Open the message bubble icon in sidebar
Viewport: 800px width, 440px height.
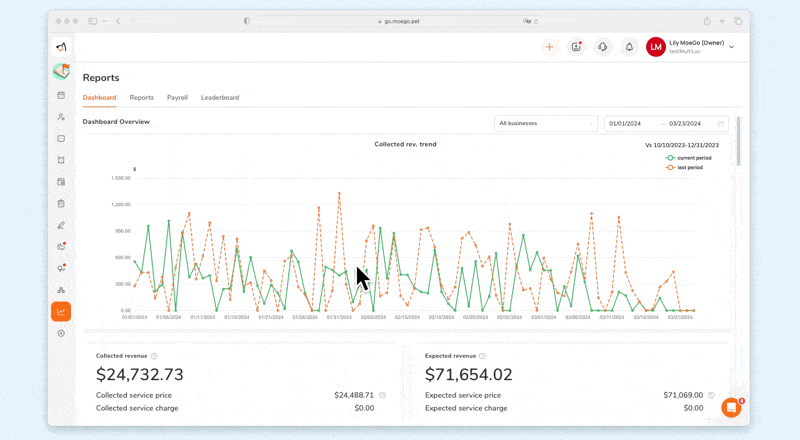(x=61, y=139)
